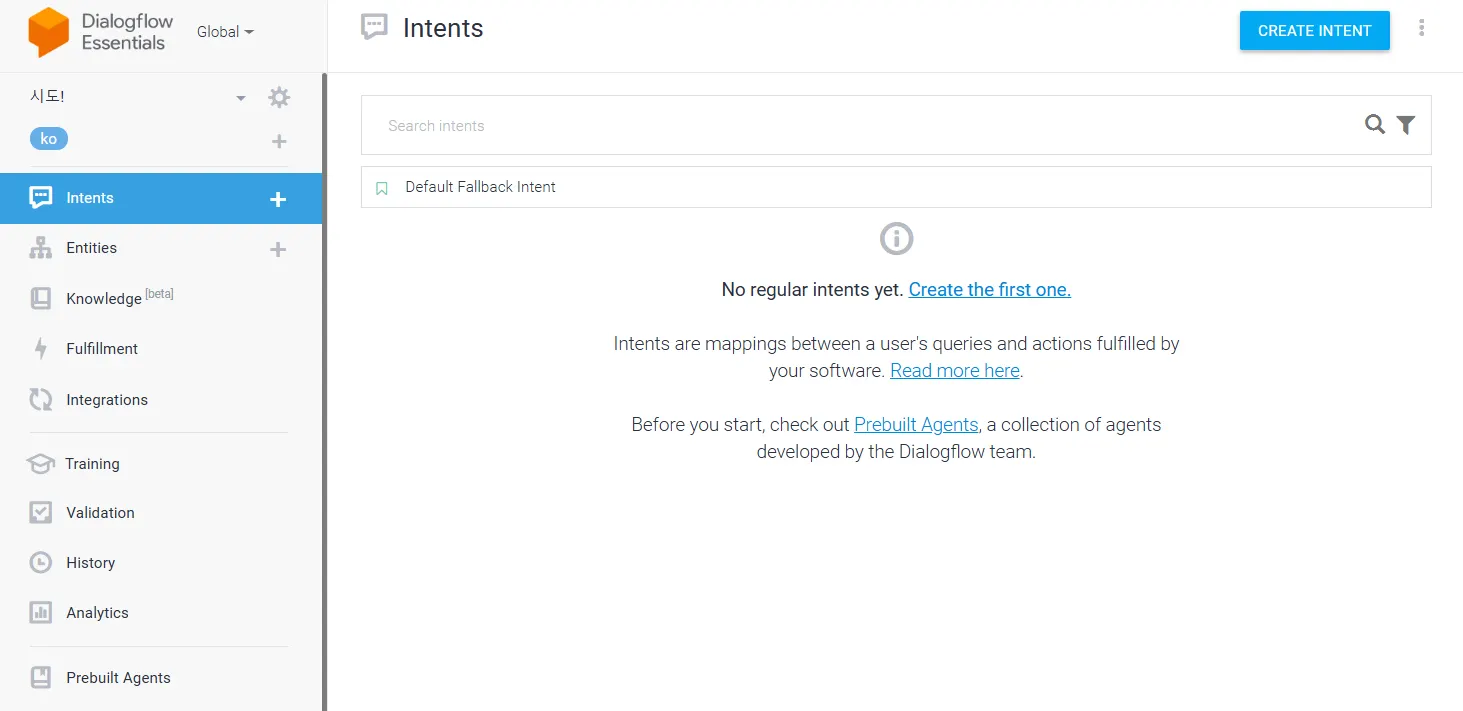
Task: Open the Integrations page
Action: [x=107, y=400]
